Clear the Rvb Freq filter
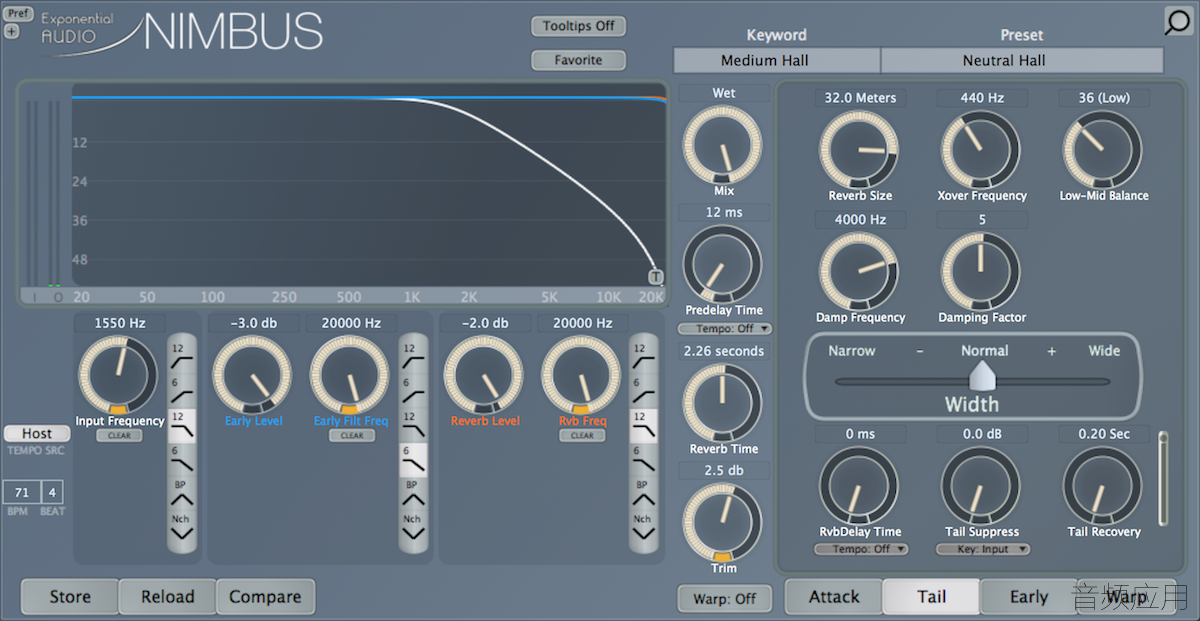This screenshot has height=621, width=1200. tap(582, 436)
